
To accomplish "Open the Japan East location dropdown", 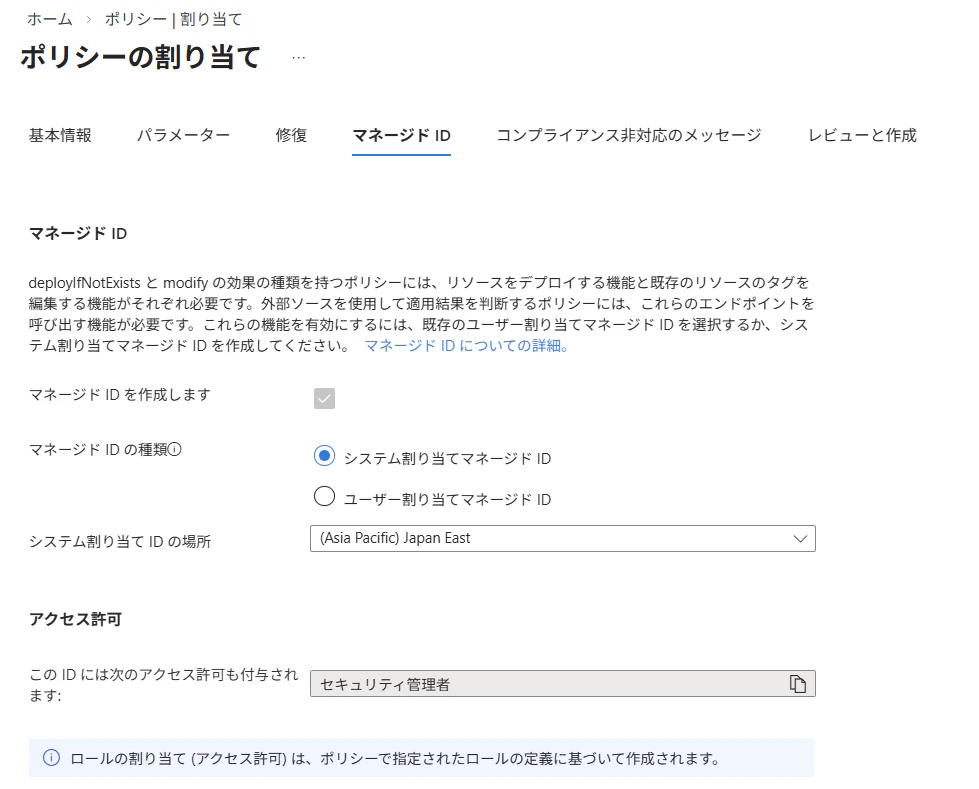I will [x=563, y=538].
